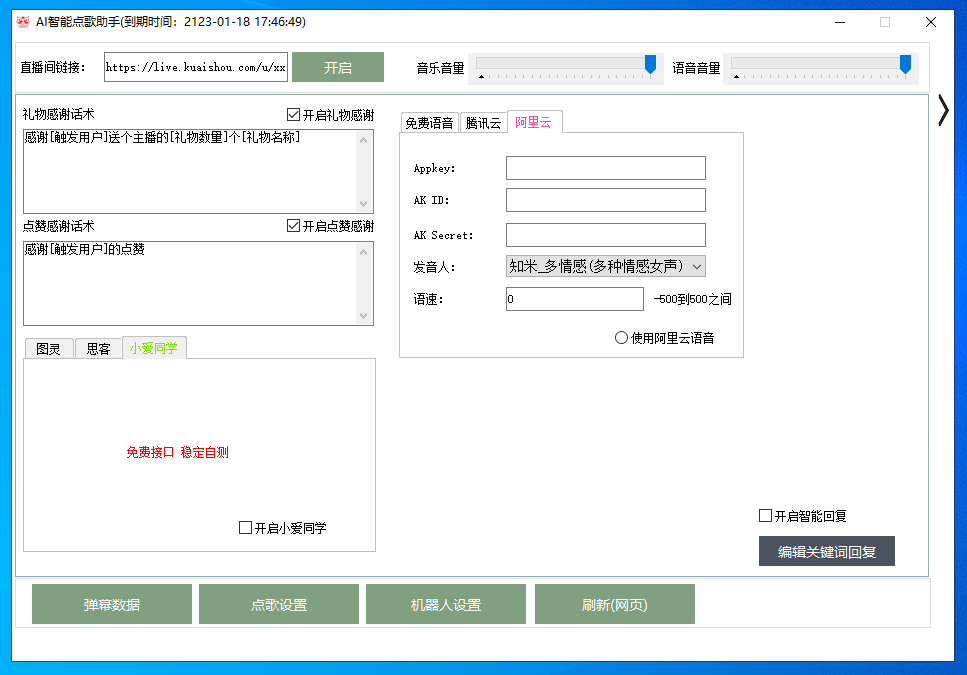This screenshot has width=967, height=675.
Task: Open 弹幕数据 panel
Action: click(x=112, y=605)
